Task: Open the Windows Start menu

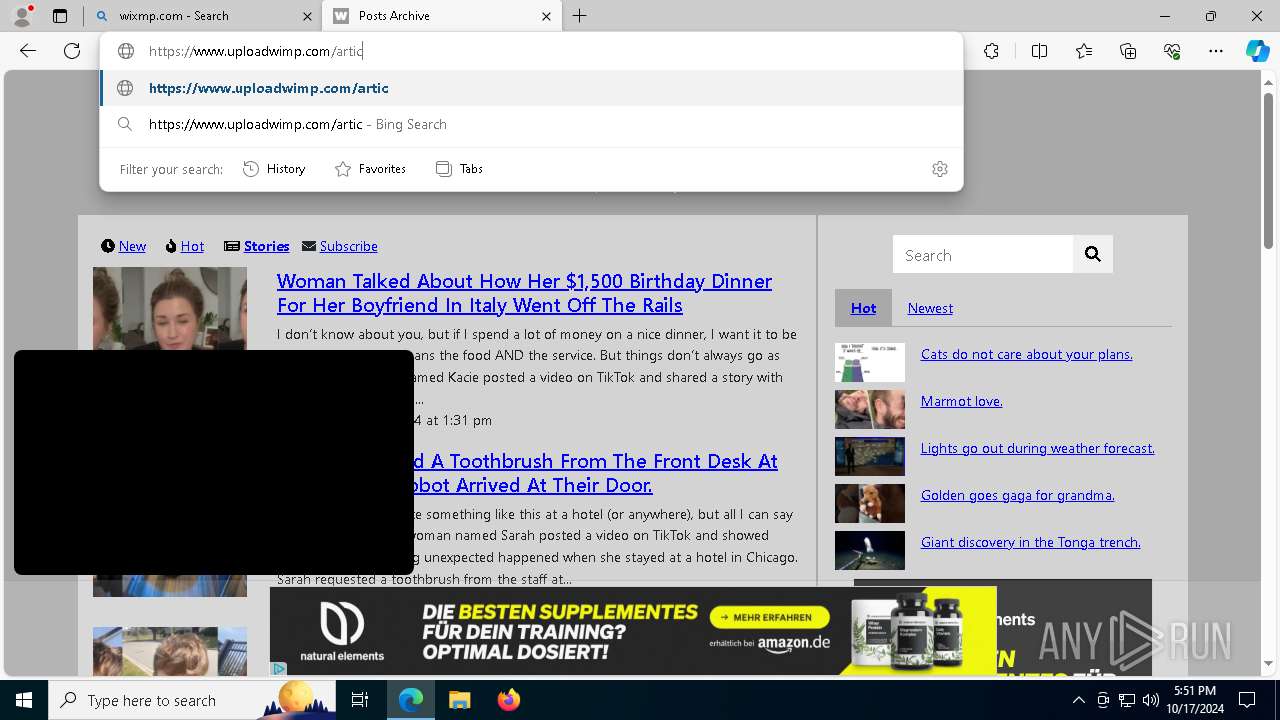Action: [x=24, y=700]
